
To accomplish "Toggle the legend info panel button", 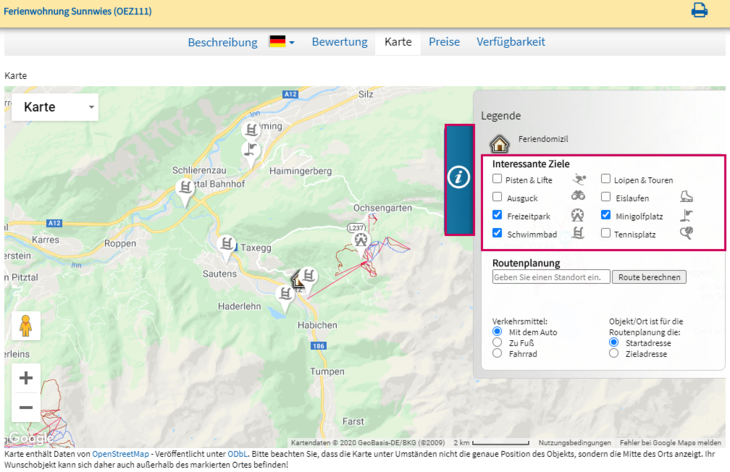I will pyautogui.click(x=459, y=178).
